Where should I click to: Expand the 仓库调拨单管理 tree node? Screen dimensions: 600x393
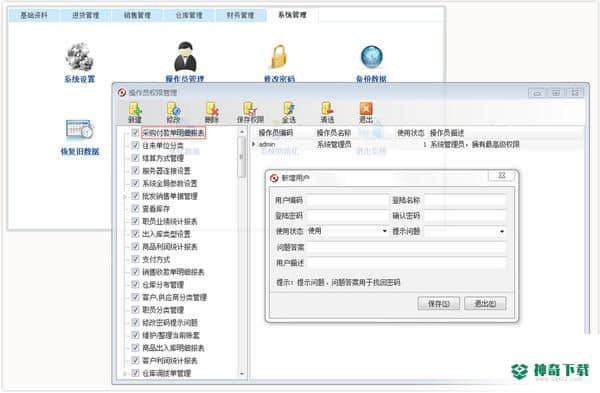[125, 373]
